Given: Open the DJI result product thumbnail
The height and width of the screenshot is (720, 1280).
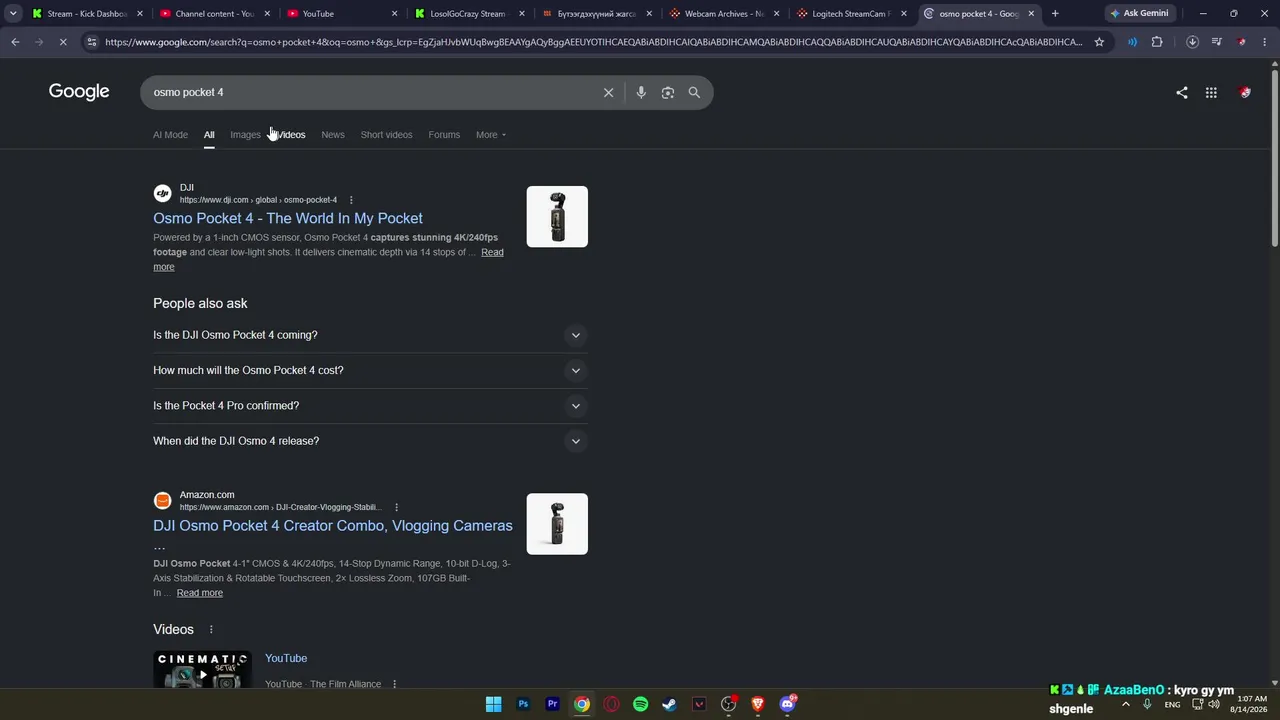Looking at the screenshot, I should click(x=557, y=217).
